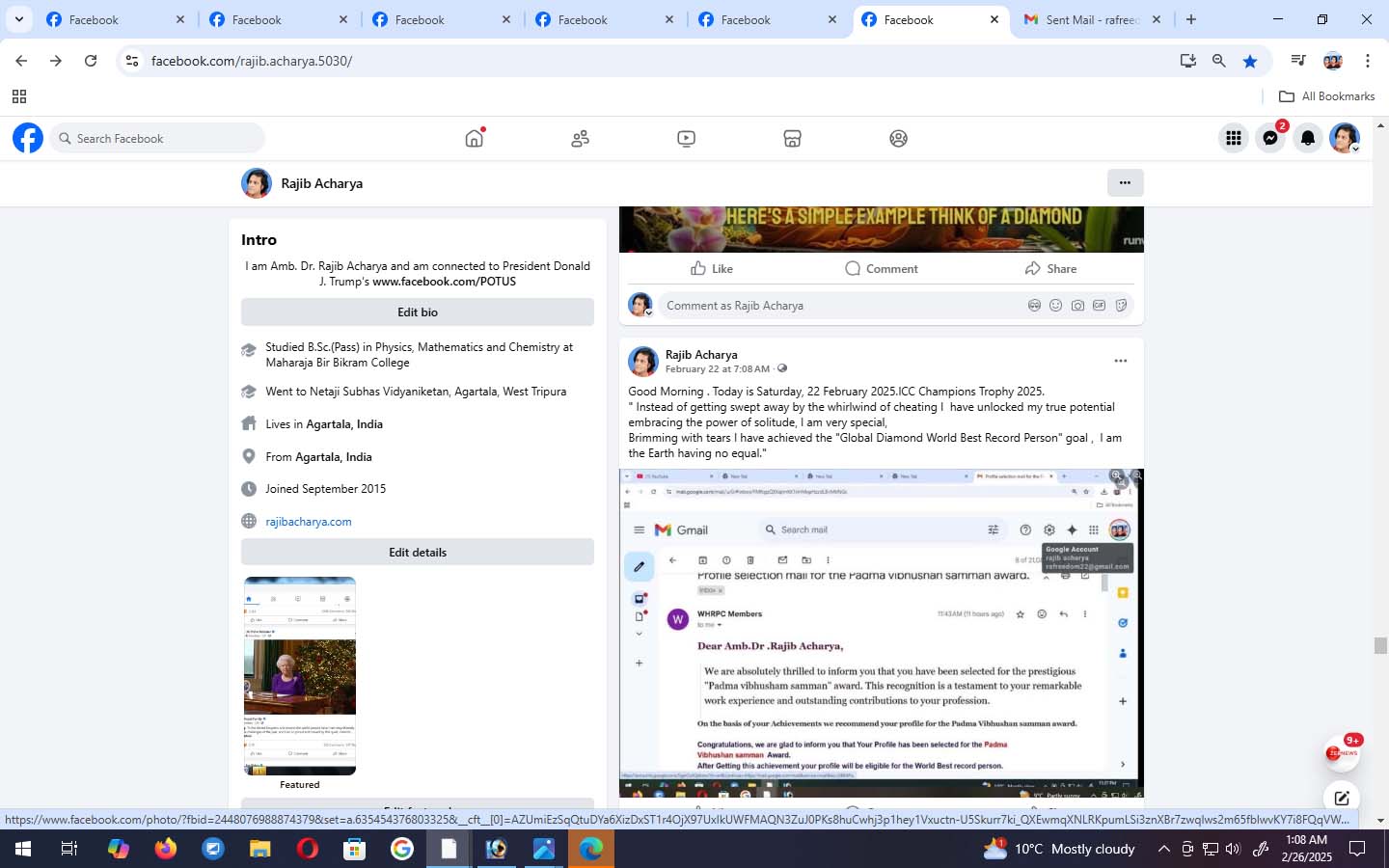This screenshot has width=1389, height=868.
Task: Click the Edit details button
Action: [x=418, y=552]
